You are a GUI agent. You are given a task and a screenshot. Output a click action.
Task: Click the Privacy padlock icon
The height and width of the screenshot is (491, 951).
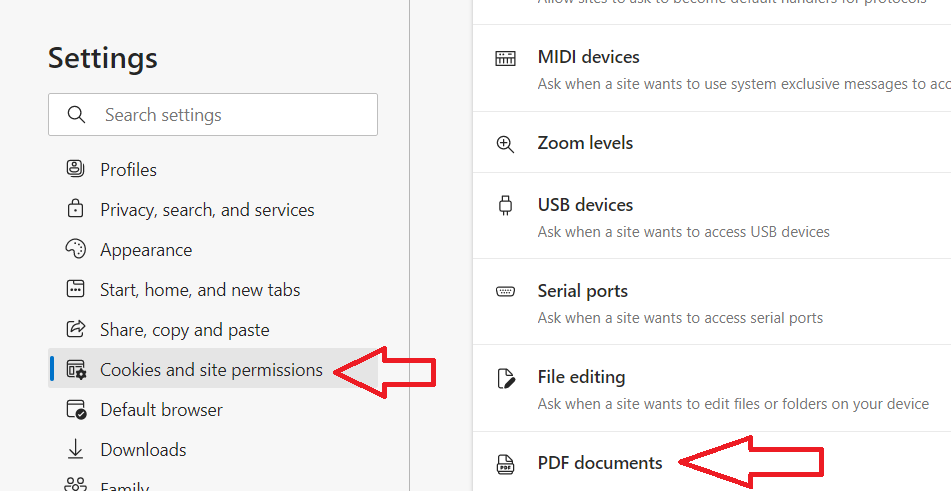pyautogui.click(x=75, y=209)
